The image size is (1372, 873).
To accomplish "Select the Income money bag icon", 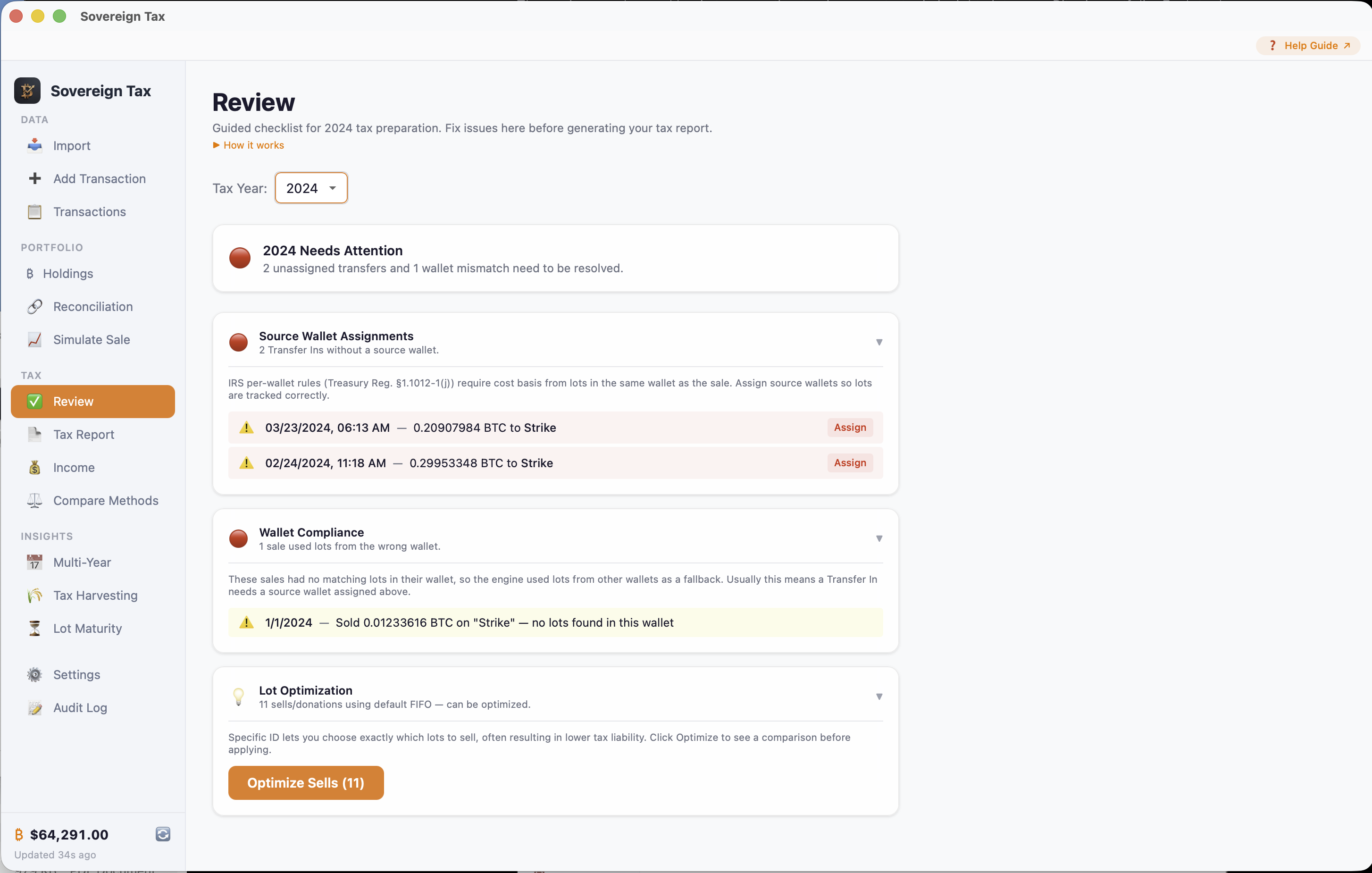I will click(34, 467).
